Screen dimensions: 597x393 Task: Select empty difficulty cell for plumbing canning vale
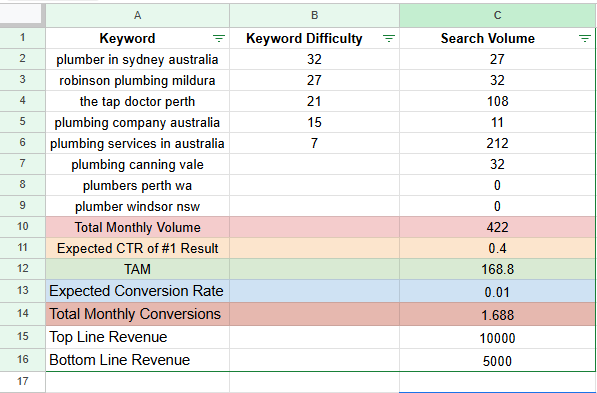click(314, 164)
